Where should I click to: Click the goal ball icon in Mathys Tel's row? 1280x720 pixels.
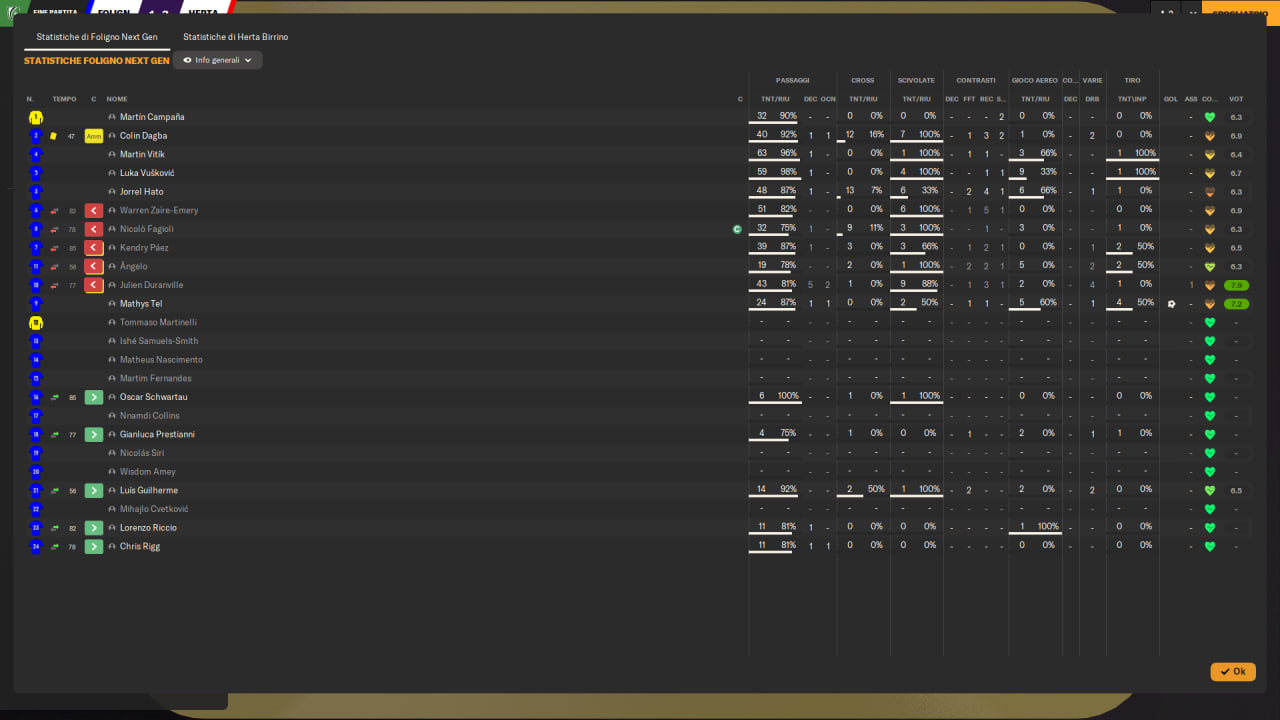(1171, 304)
